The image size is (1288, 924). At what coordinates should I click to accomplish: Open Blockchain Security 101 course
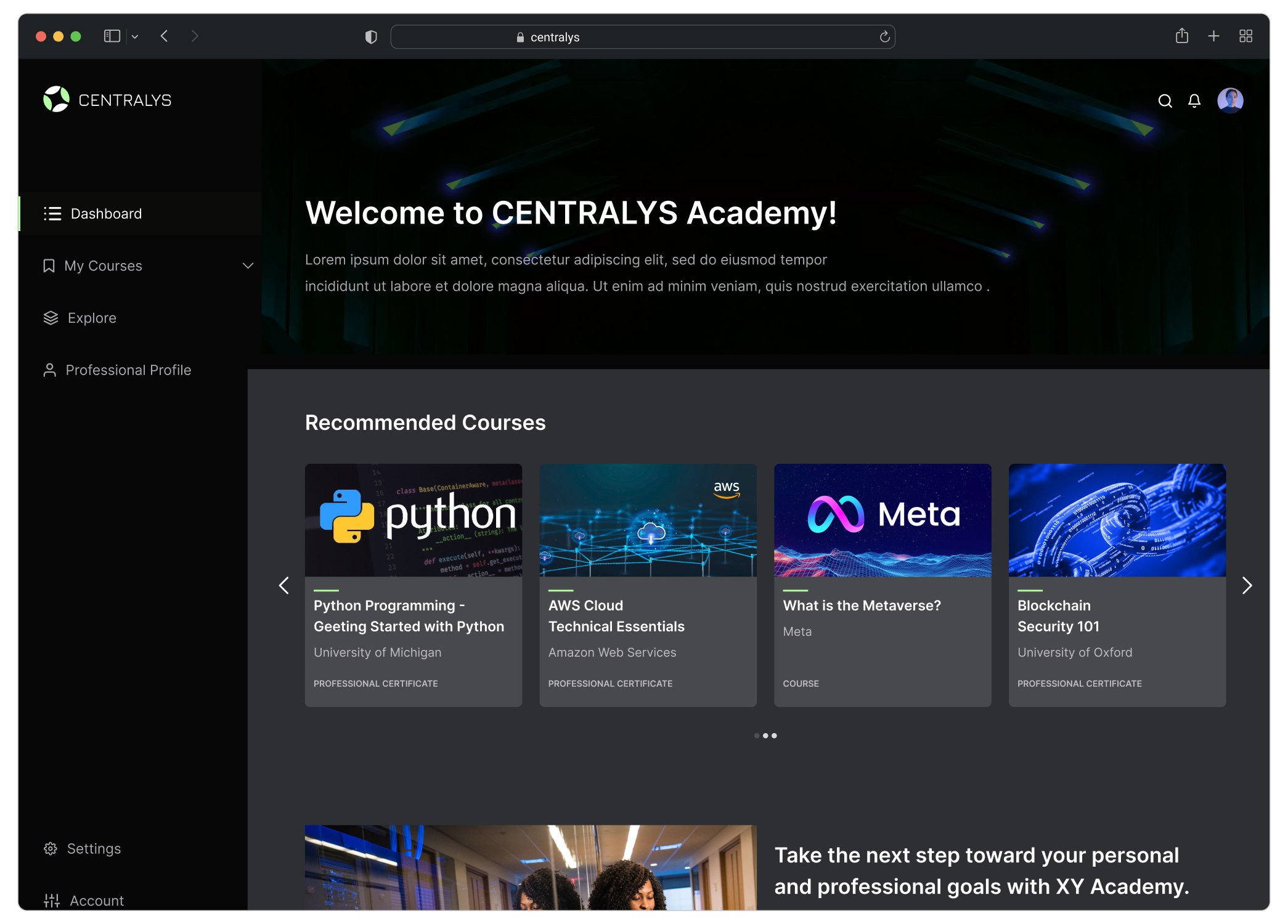click(x=1058, y=616)
